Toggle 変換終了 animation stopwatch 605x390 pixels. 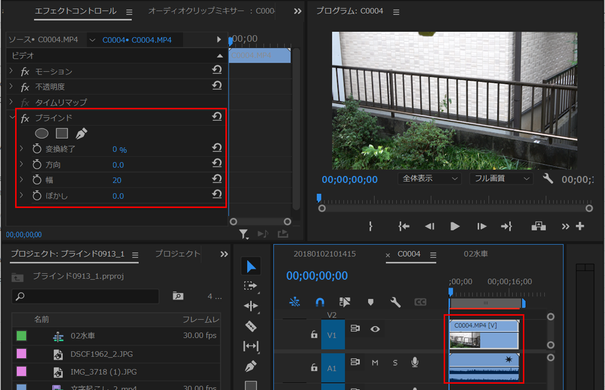(x=37, y=149)
